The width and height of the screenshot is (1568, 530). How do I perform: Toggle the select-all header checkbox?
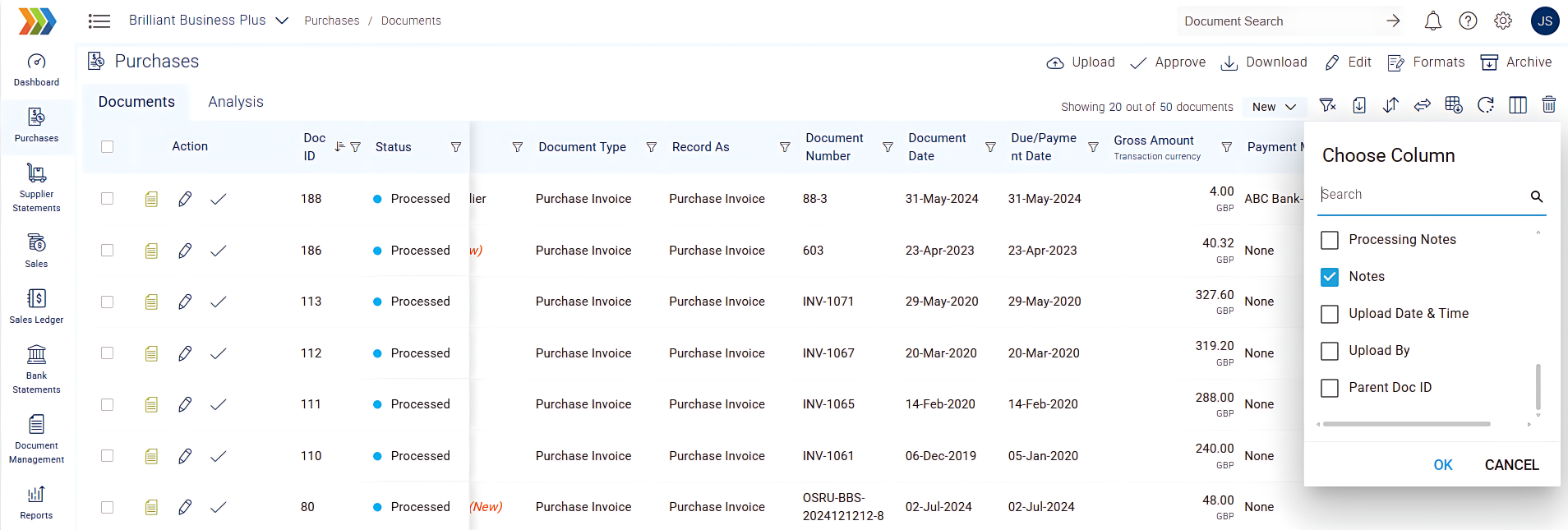point(107,146)
